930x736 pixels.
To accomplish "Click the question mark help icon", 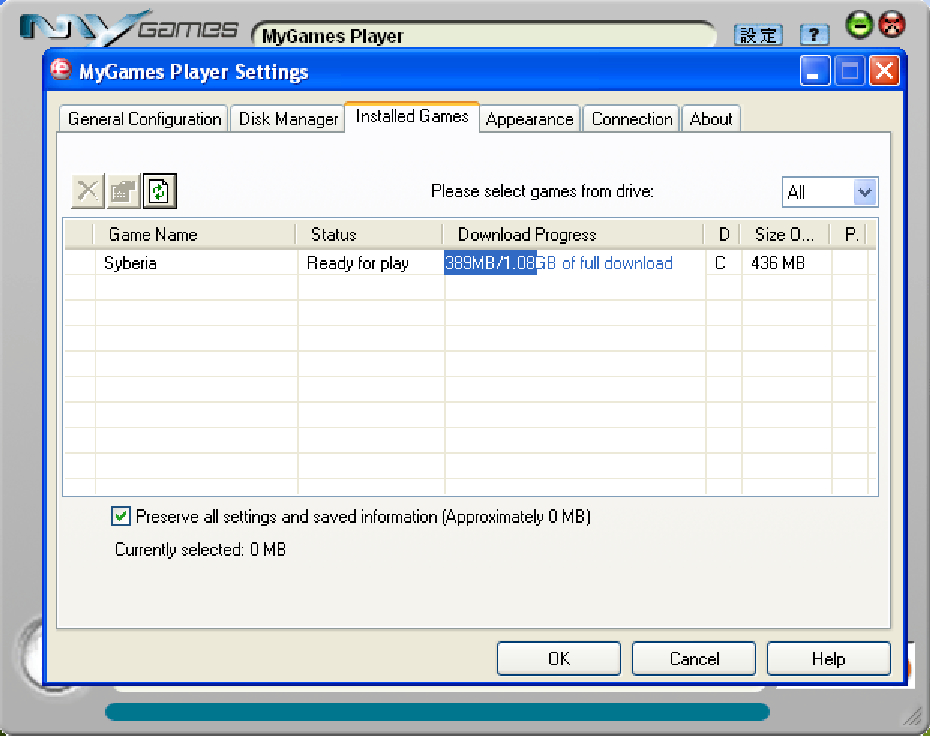I will point(814,35).
